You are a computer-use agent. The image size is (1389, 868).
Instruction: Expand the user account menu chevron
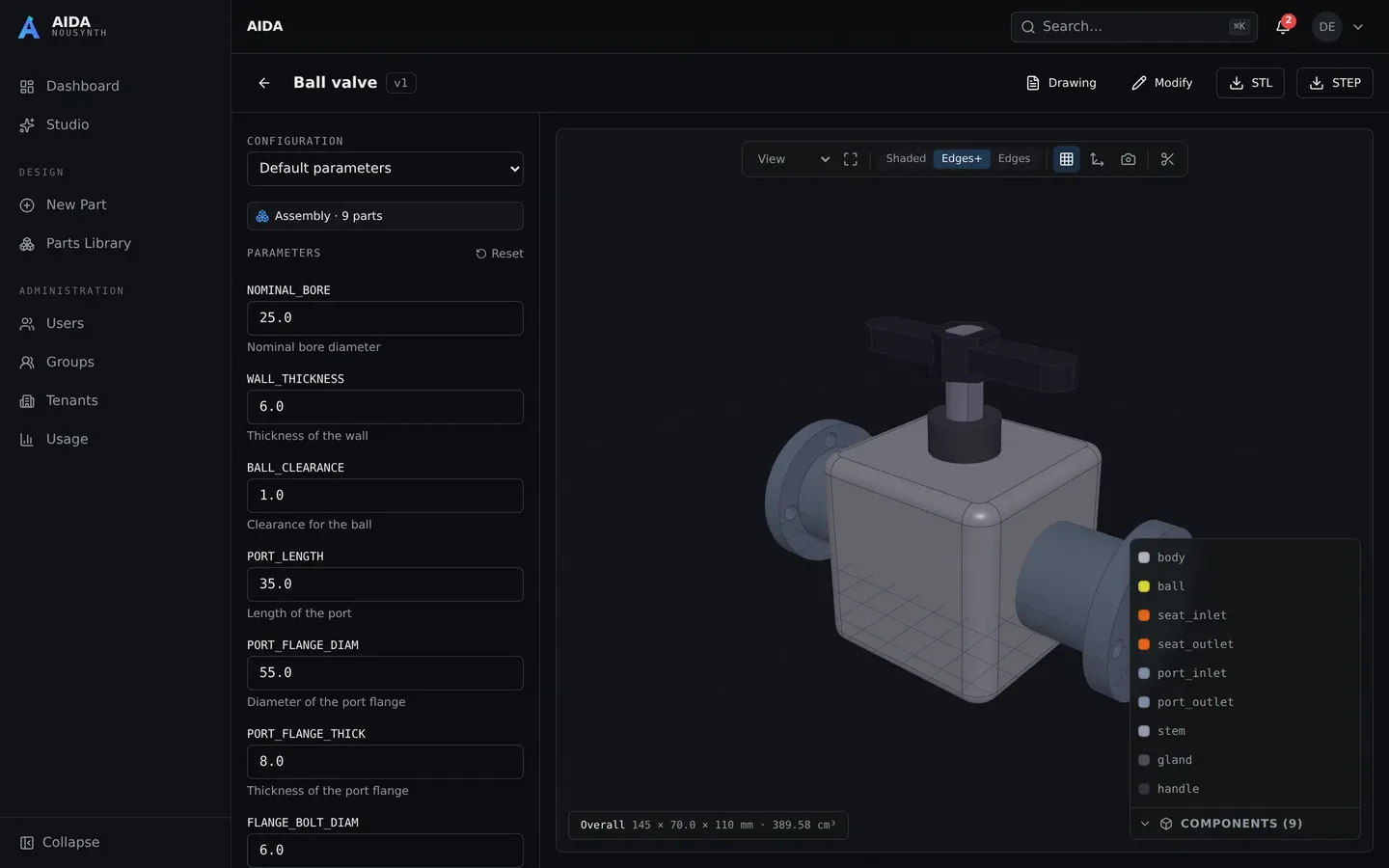1358,27
